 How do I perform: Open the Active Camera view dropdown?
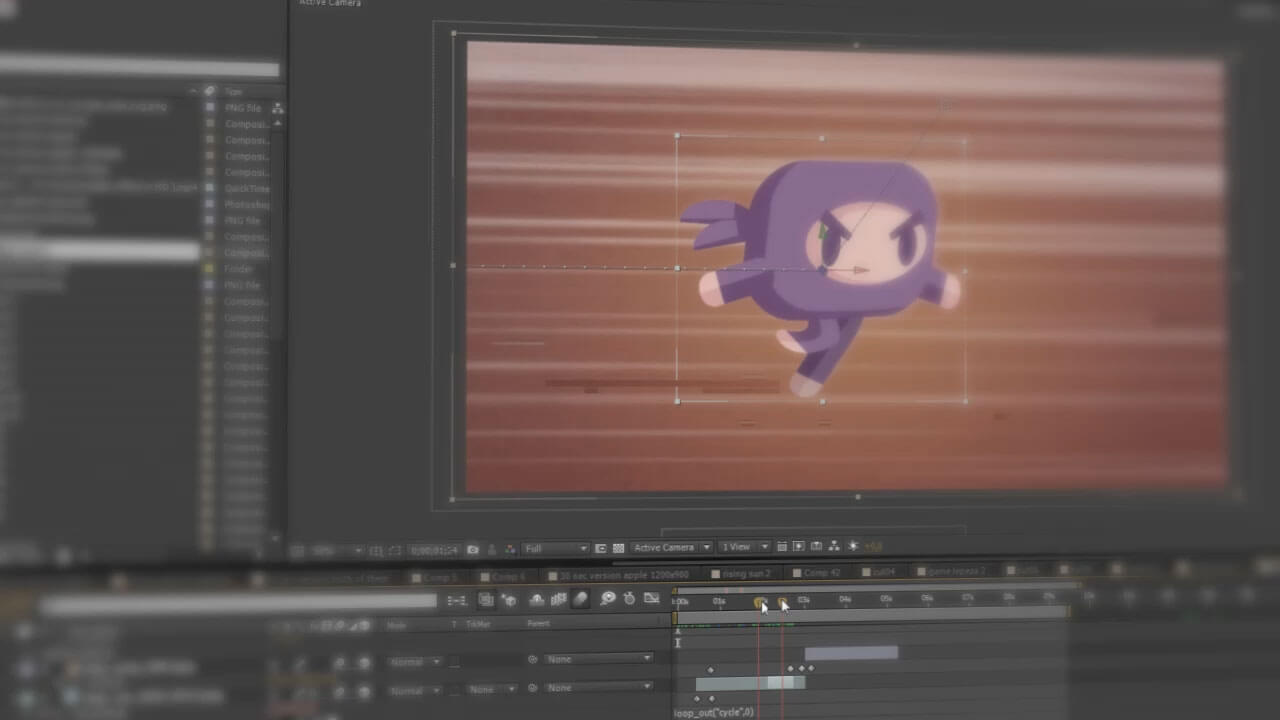[x=671, y=548]
